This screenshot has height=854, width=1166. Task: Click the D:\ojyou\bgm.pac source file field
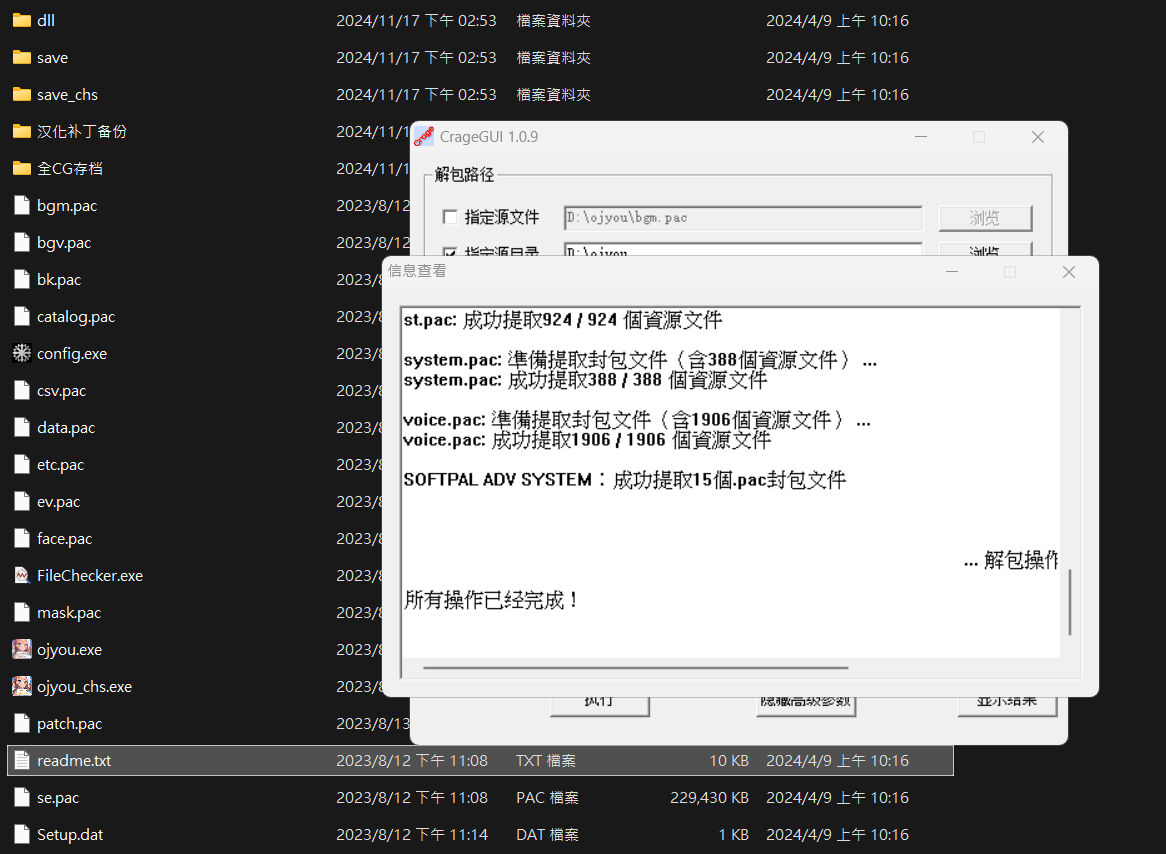pos(742,218)
